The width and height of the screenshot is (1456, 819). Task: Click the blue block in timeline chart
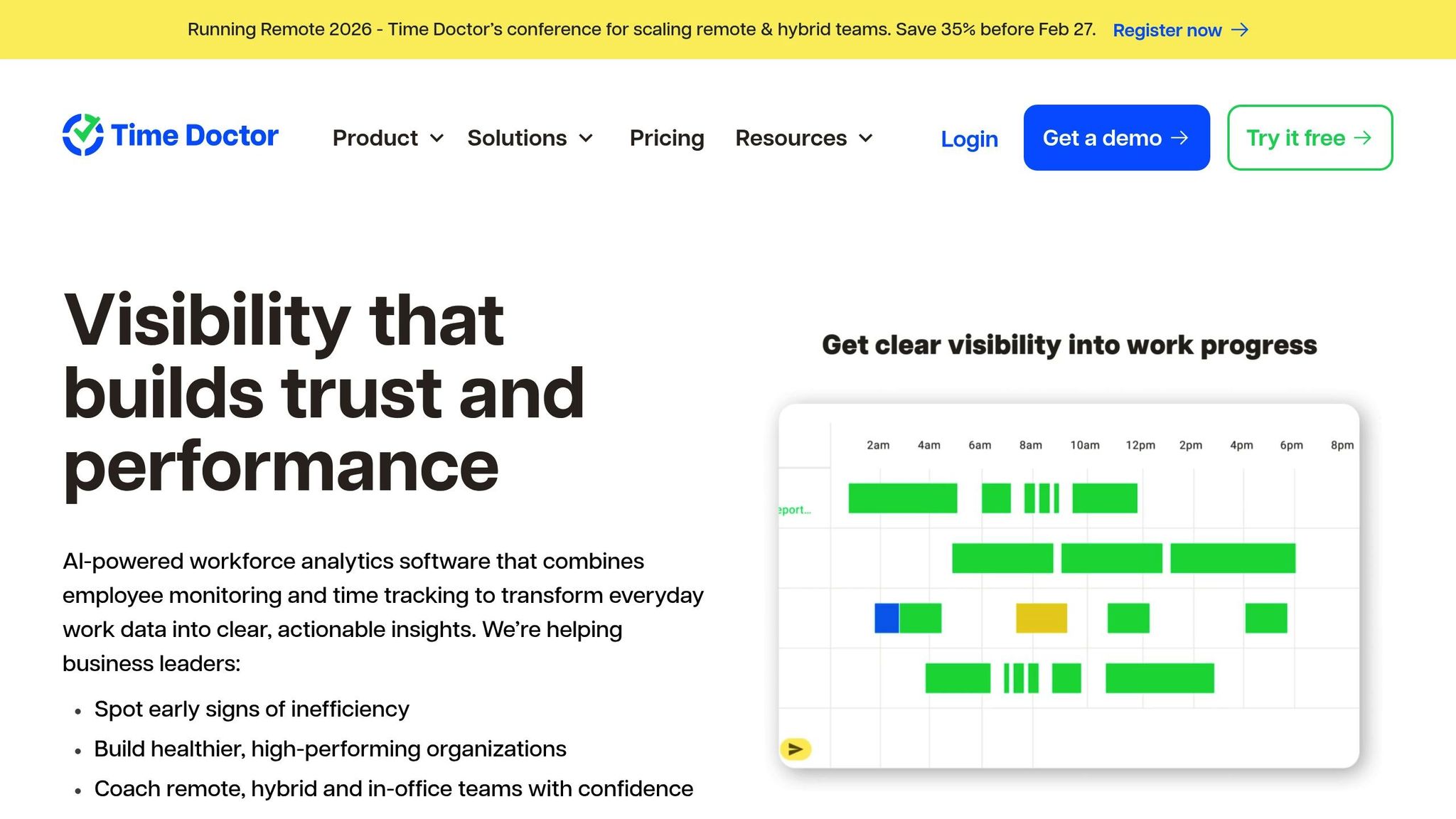(887, 618)
